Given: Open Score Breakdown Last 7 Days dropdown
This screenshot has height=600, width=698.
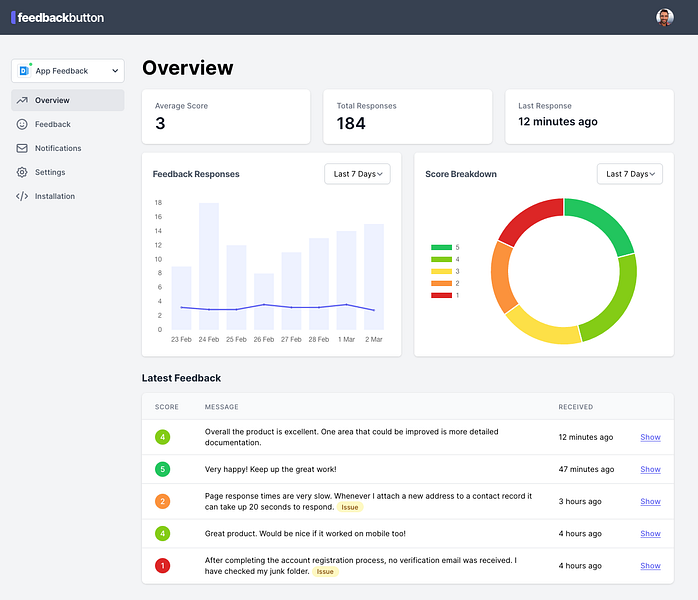Looking at the screenshot, I should 630,174.
